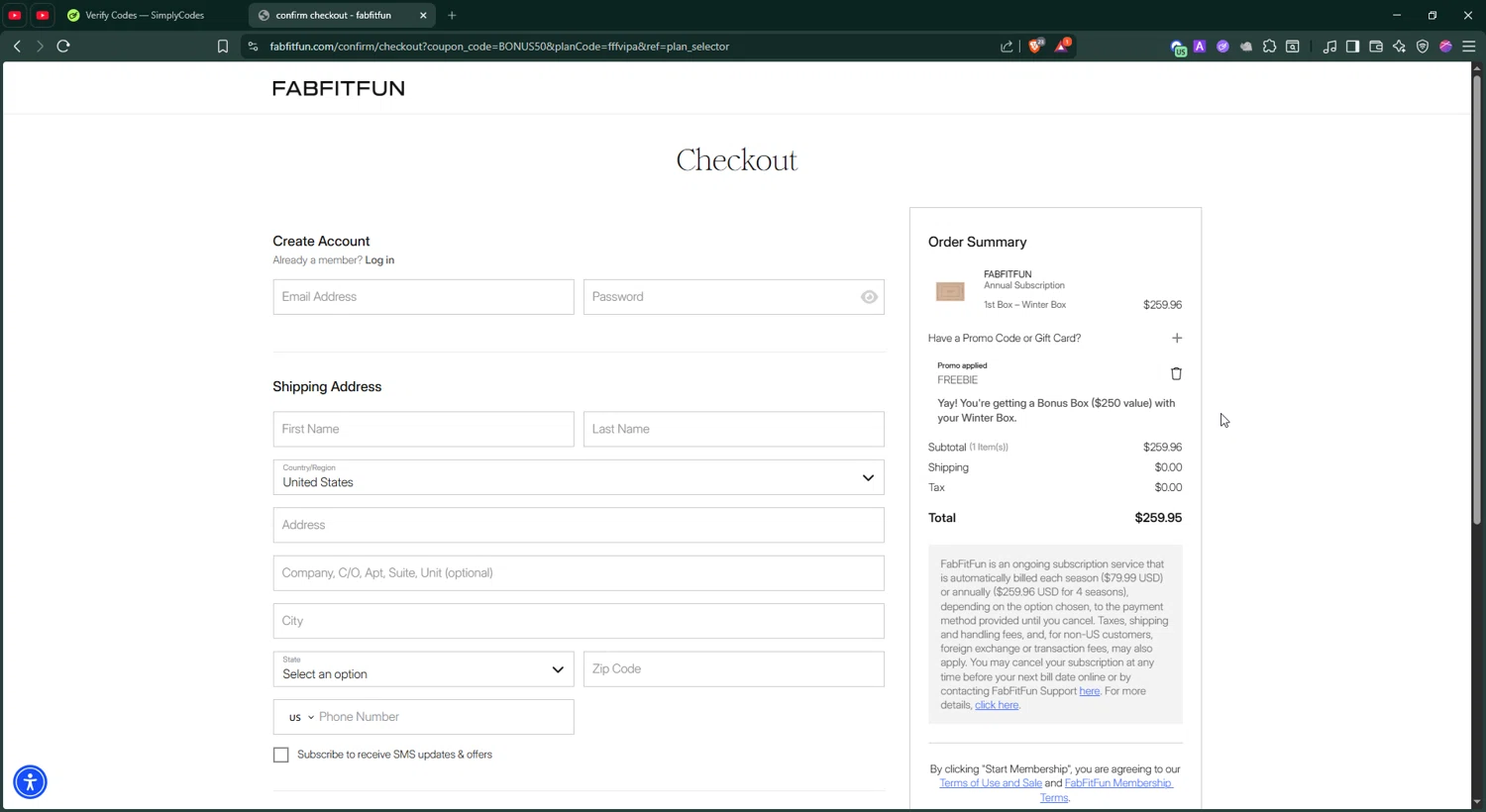Click the FabFitFun logo
The width and height of the screenshot is (1486, 812).
[x=338, y=88]
